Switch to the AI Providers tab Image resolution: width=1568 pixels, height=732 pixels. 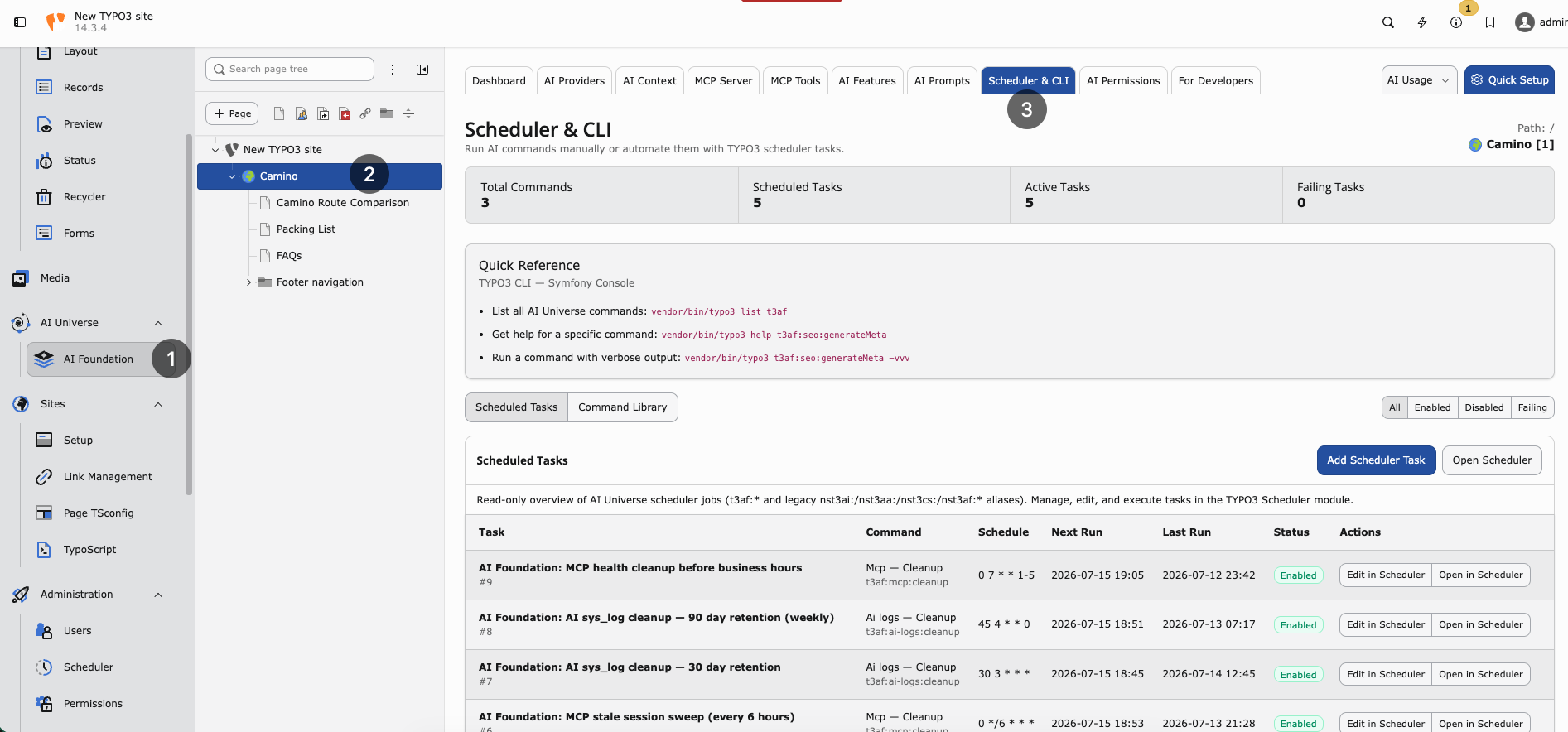point(574,80)
